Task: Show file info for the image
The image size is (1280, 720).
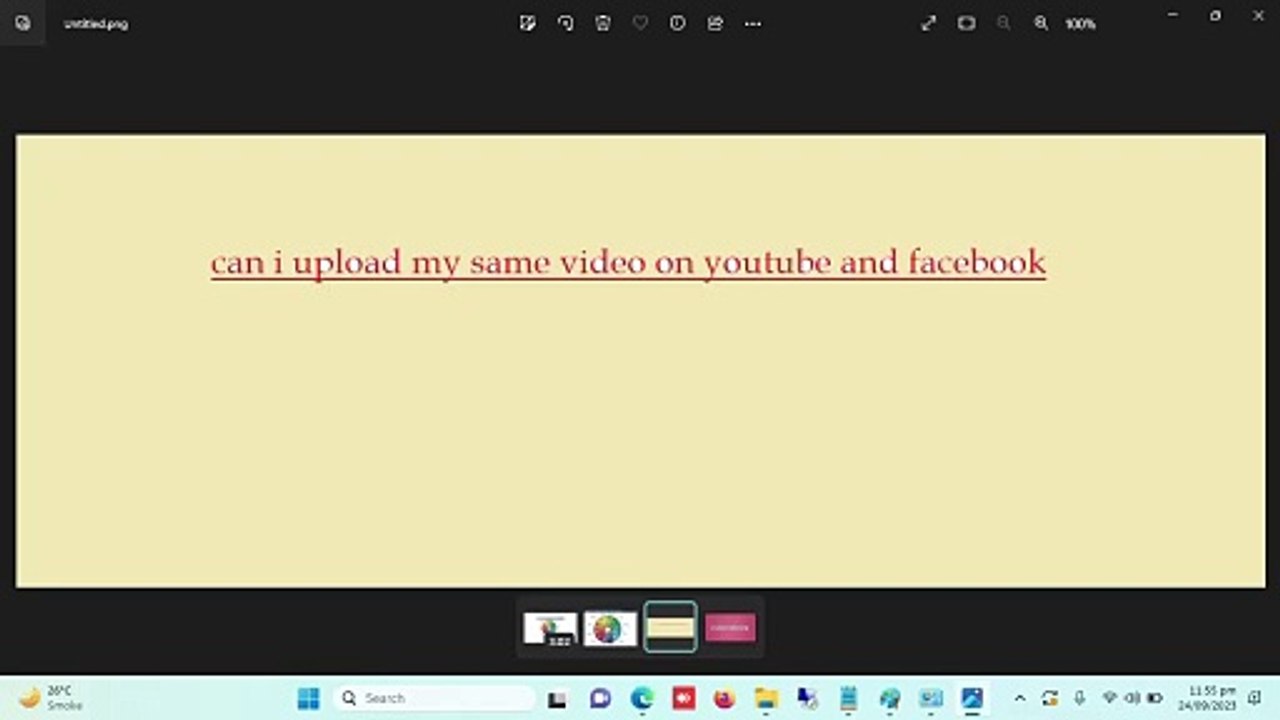Action: pyautogui.click(x=678, y=23)
